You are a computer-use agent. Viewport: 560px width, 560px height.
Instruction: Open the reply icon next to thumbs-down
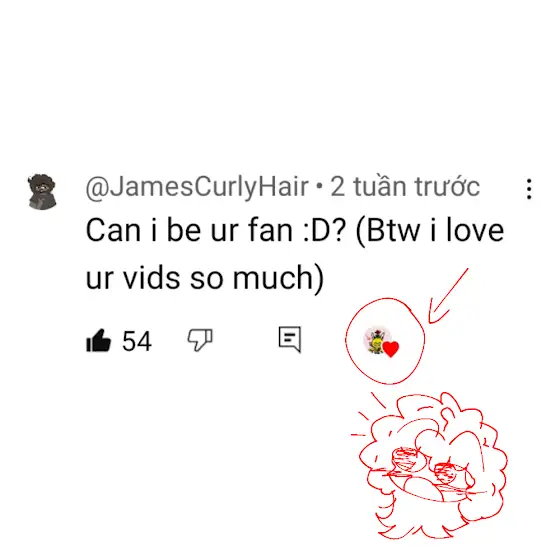pyautogui.click(x=290, y=339)
